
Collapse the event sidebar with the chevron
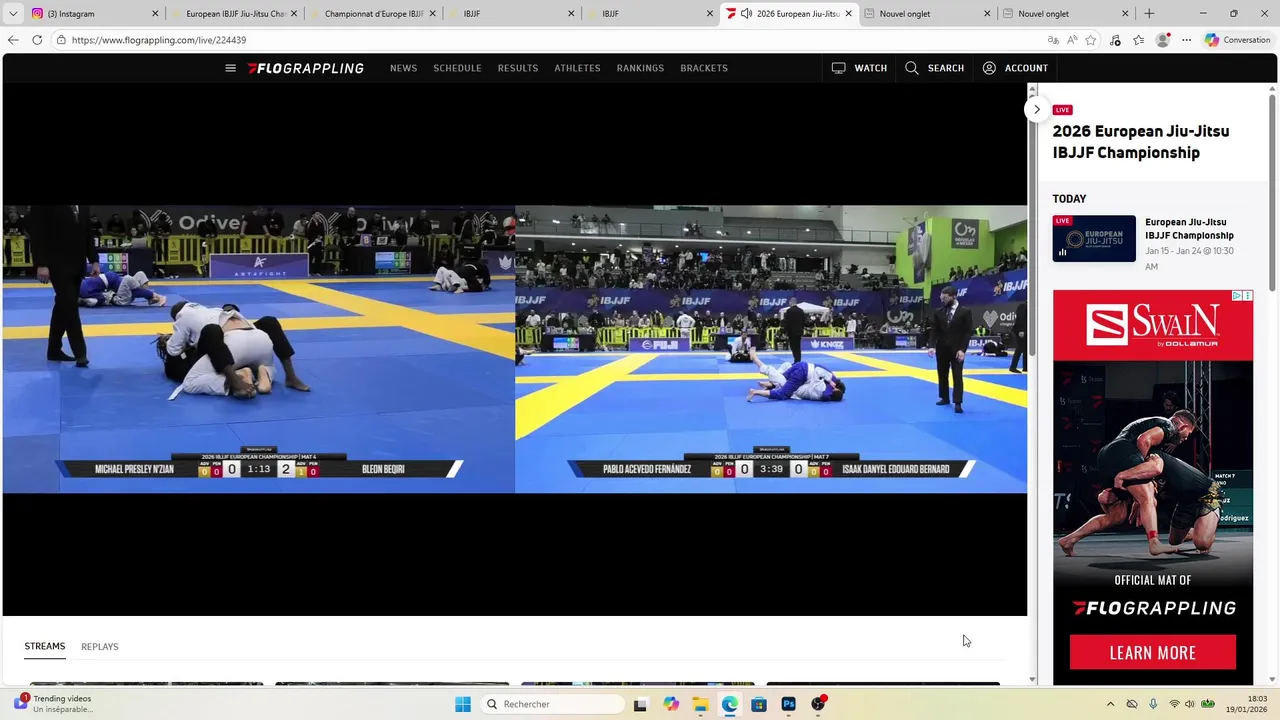point(1037,109)
